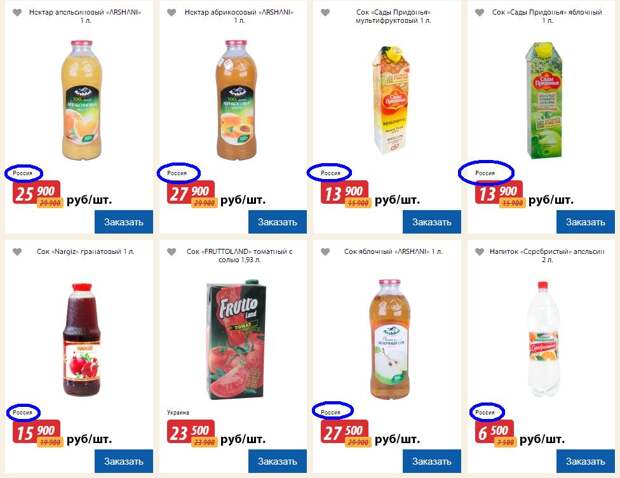Click Заказать for the Nargiz pomegranate juice
620x478 pixels.
124,461
